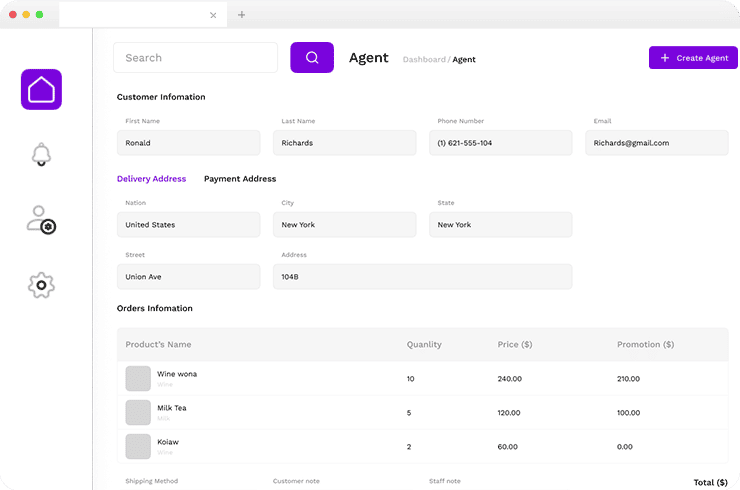
Task: Click the Phone Number field
Action: coord(500,143)
